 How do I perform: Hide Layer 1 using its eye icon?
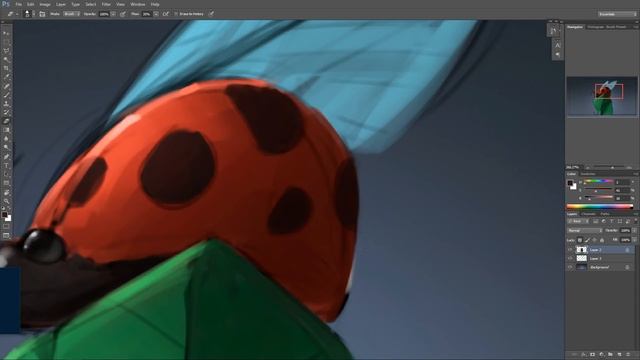(x=570, y=258)
